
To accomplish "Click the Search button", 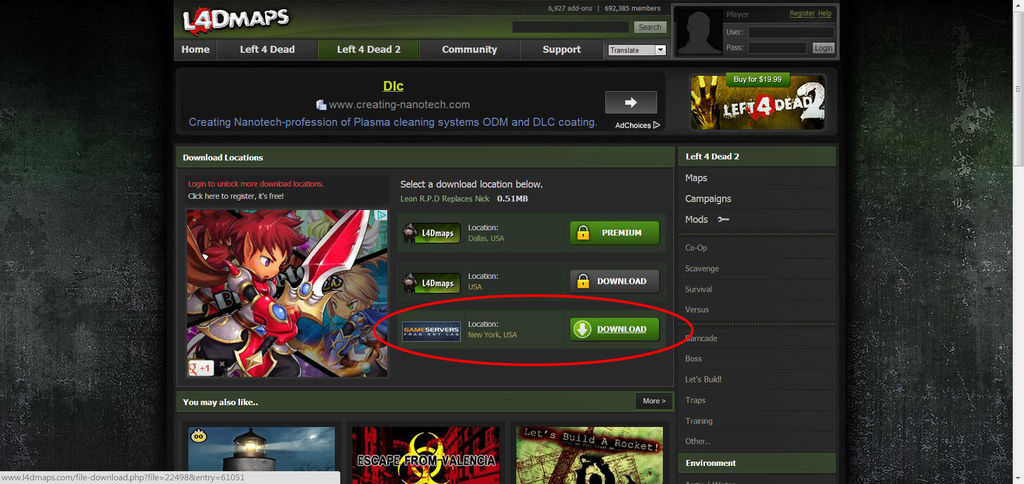I will (x=650, y=27).
